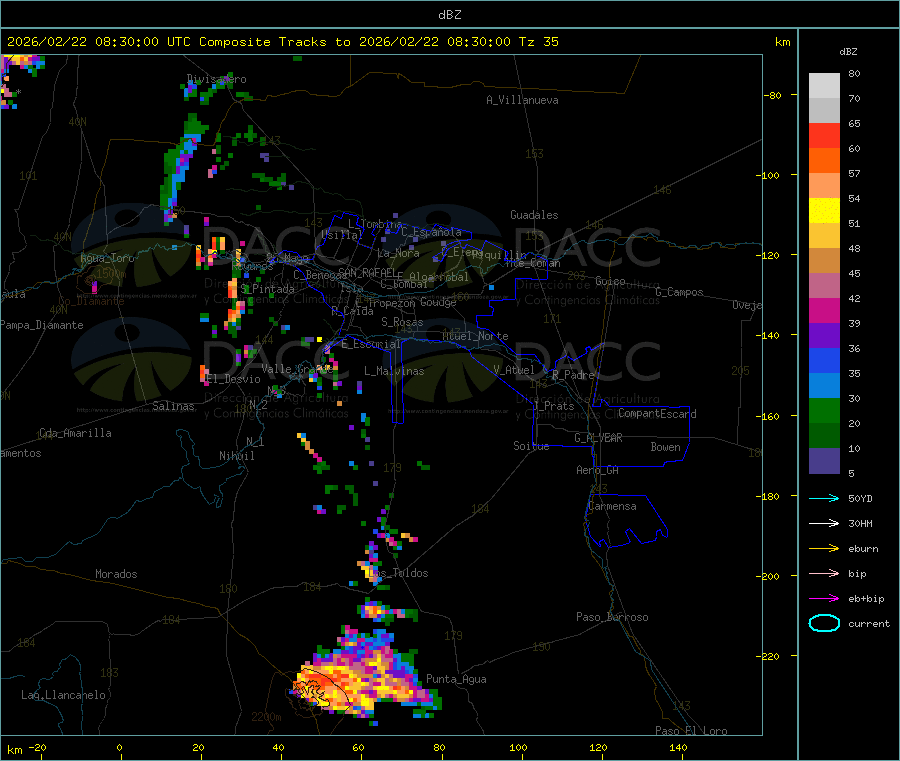Click the 'Cda_Amarilla' map label
The width and height of the screenshot is (900, 761).
tap(75, 433)
